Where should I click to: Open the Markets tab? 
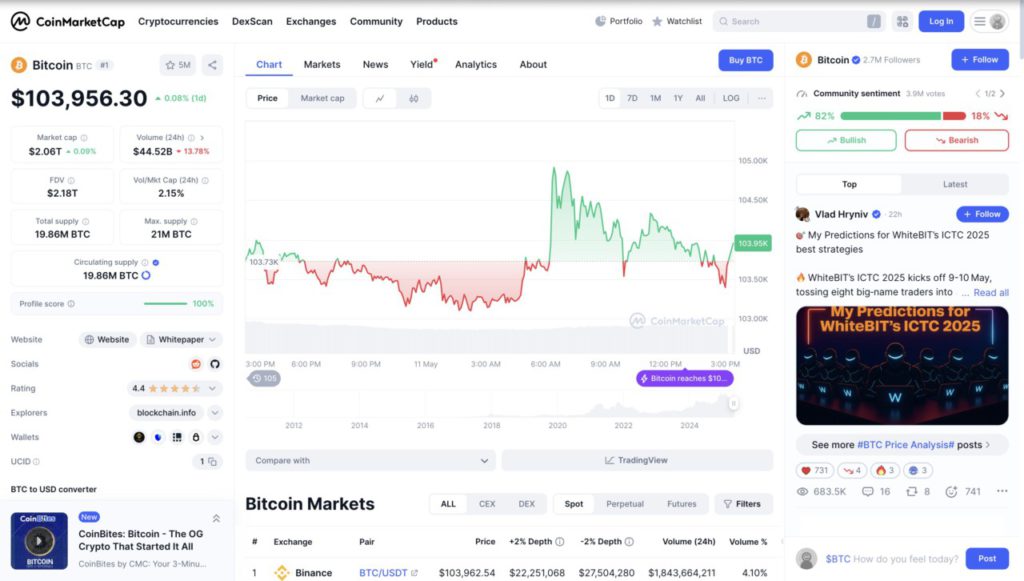pyautogui.click(x=322, y=65)
